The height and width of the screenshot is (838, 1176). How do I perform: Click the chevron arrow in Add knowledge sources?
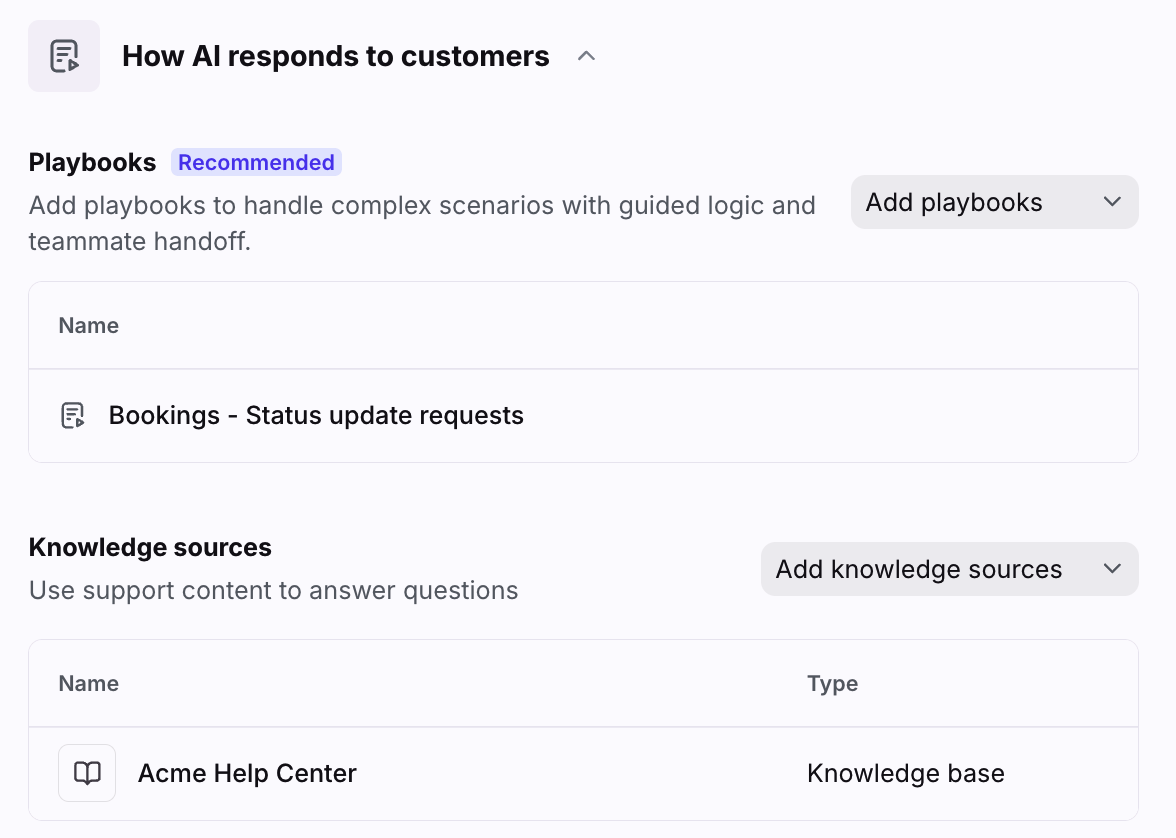pyautogui.click(x=1112, y=569)
